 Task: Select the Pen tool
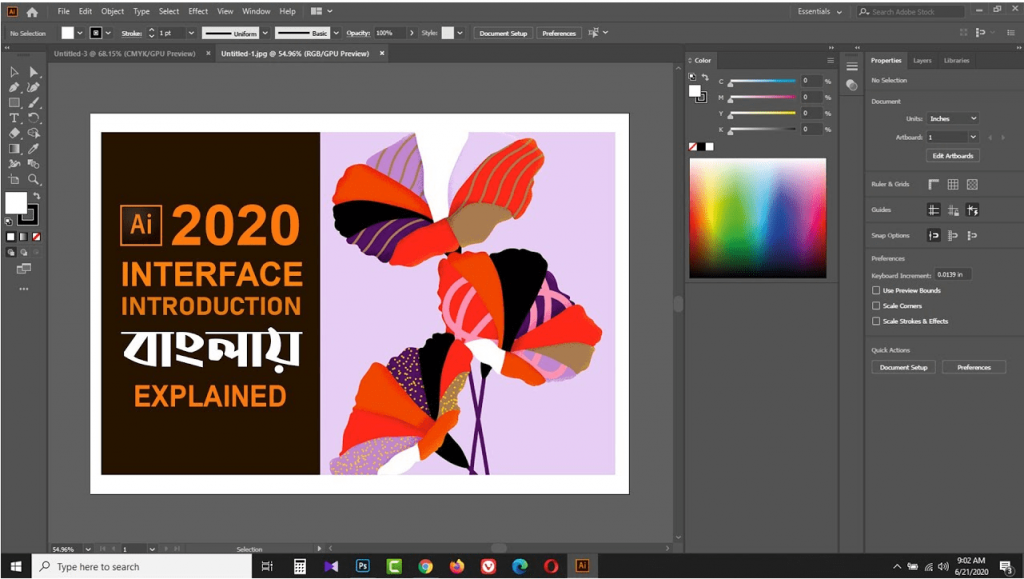(x=14, y=87)
